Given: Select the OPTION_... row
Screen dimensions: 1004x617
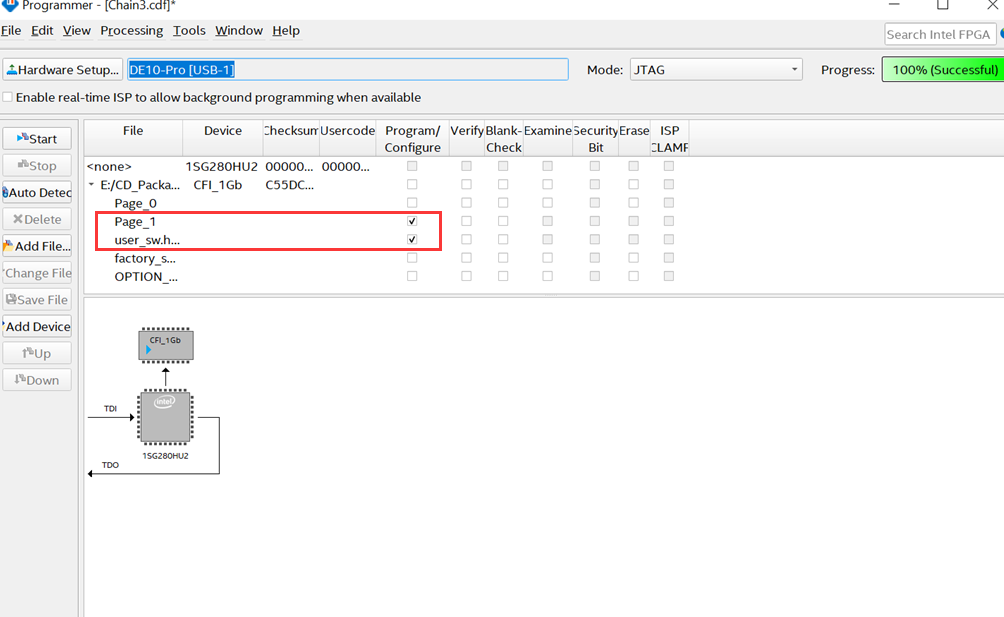Looking at the screenshot, I should pos(146,277).
